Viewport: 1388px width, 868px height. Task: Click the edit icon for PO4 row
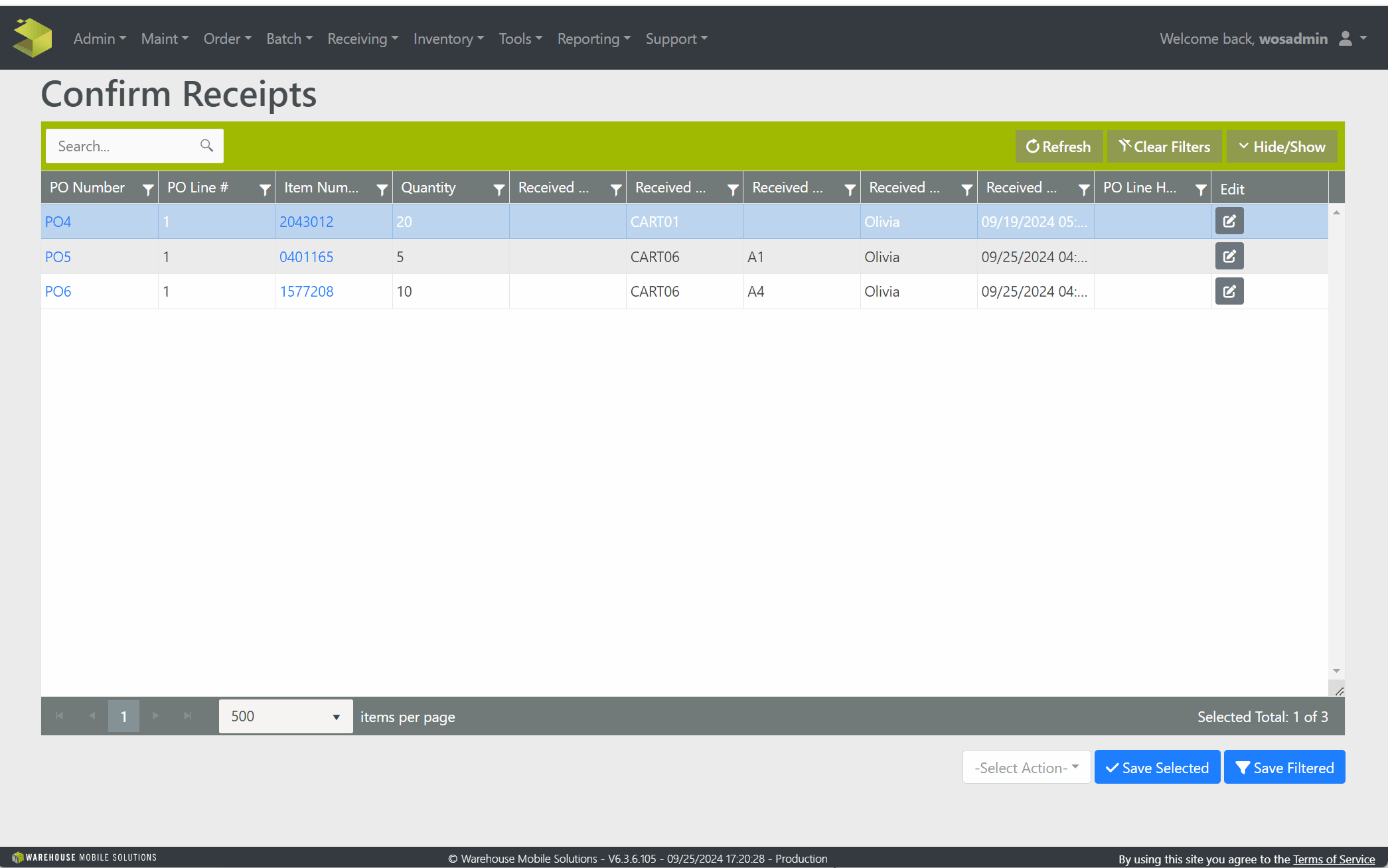click(x=1229, y=221)
